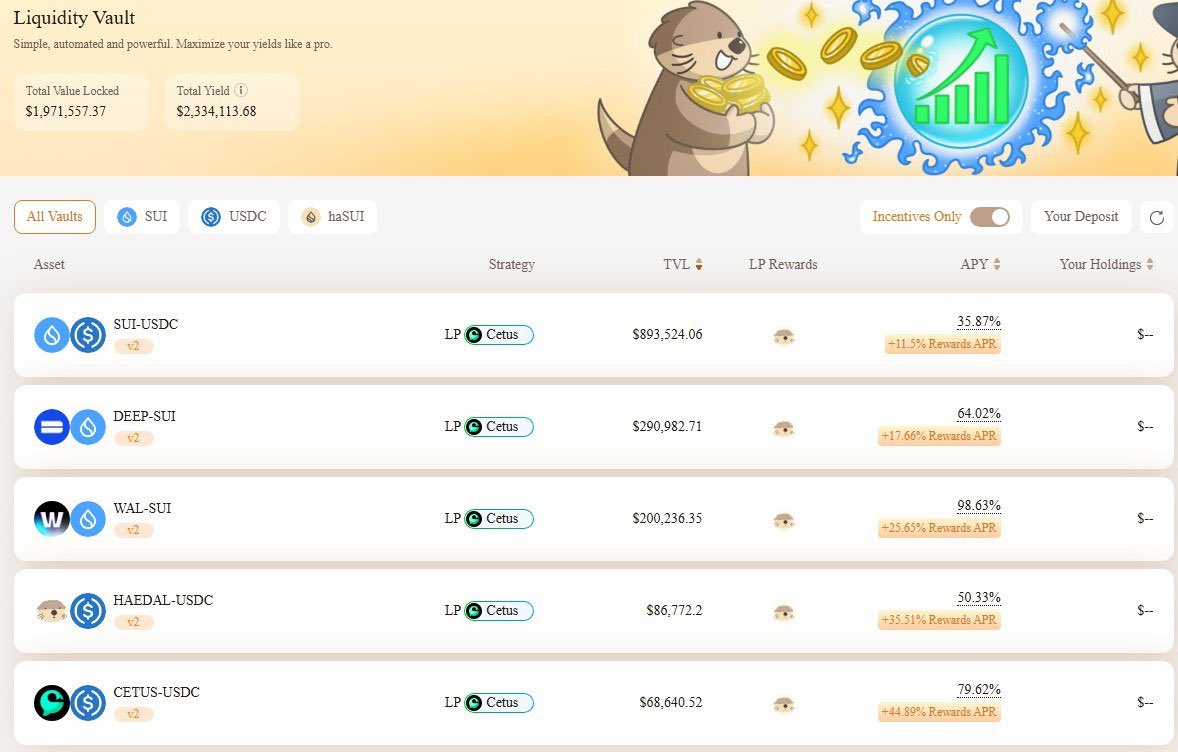Filter vaults by the SUI tab
1178x752 pixels.
pyautogui.click(x=142, y=217)
